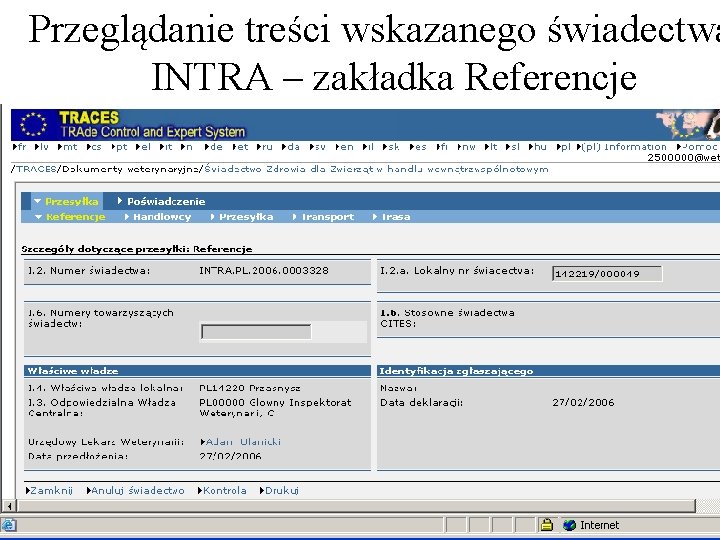Open the Transport sub-tab
The height and width of the screenshot is (540, 720).
point(324,217)
